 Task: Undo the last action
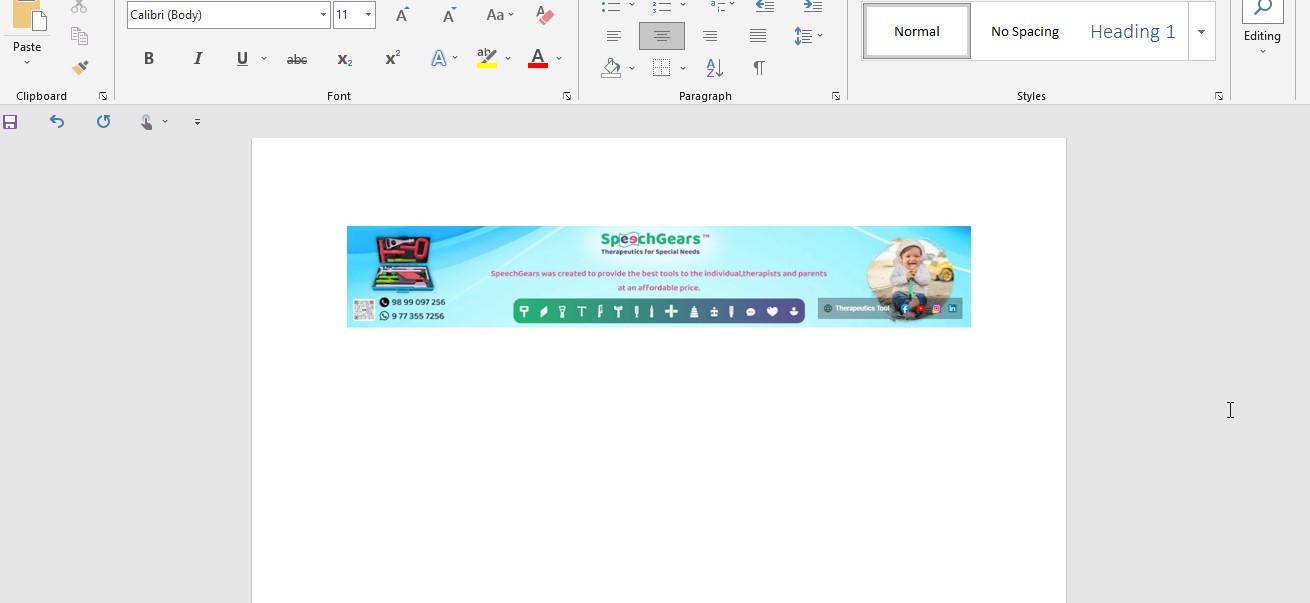[57, 122]
